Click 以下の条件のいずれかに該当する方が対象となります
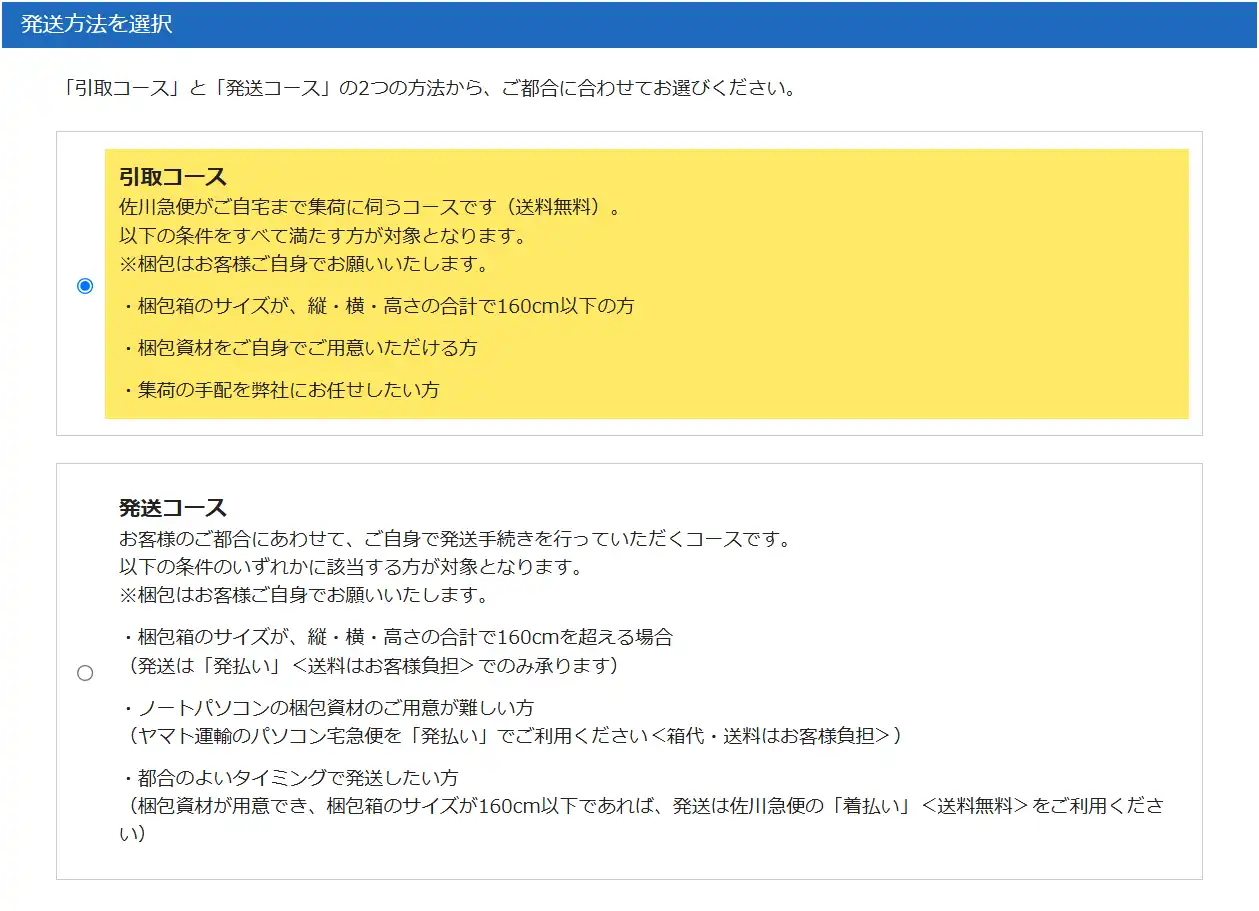This screenshot has width=1259, height=911. (x=351, y=567)
